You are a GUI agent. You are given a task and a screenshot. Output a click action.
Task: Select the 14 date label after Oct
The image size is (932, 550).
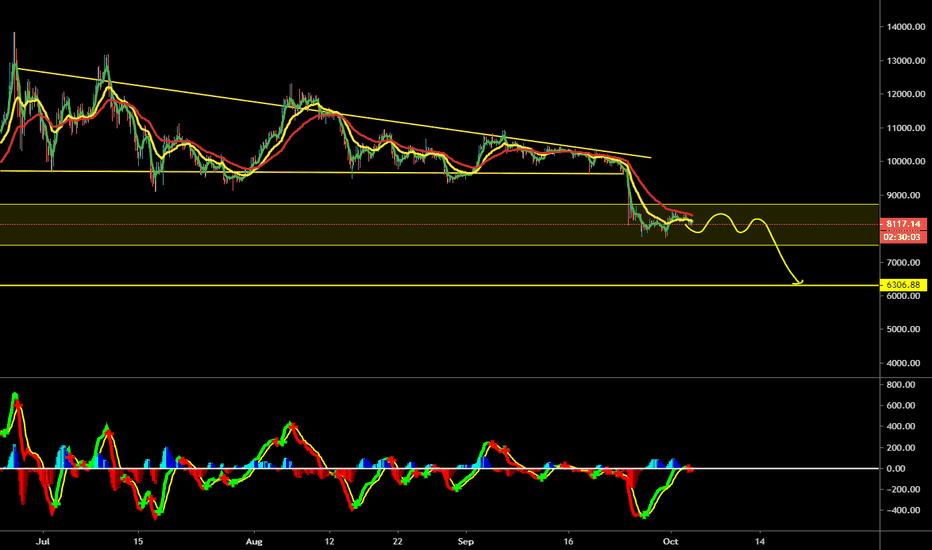point(760,542)
